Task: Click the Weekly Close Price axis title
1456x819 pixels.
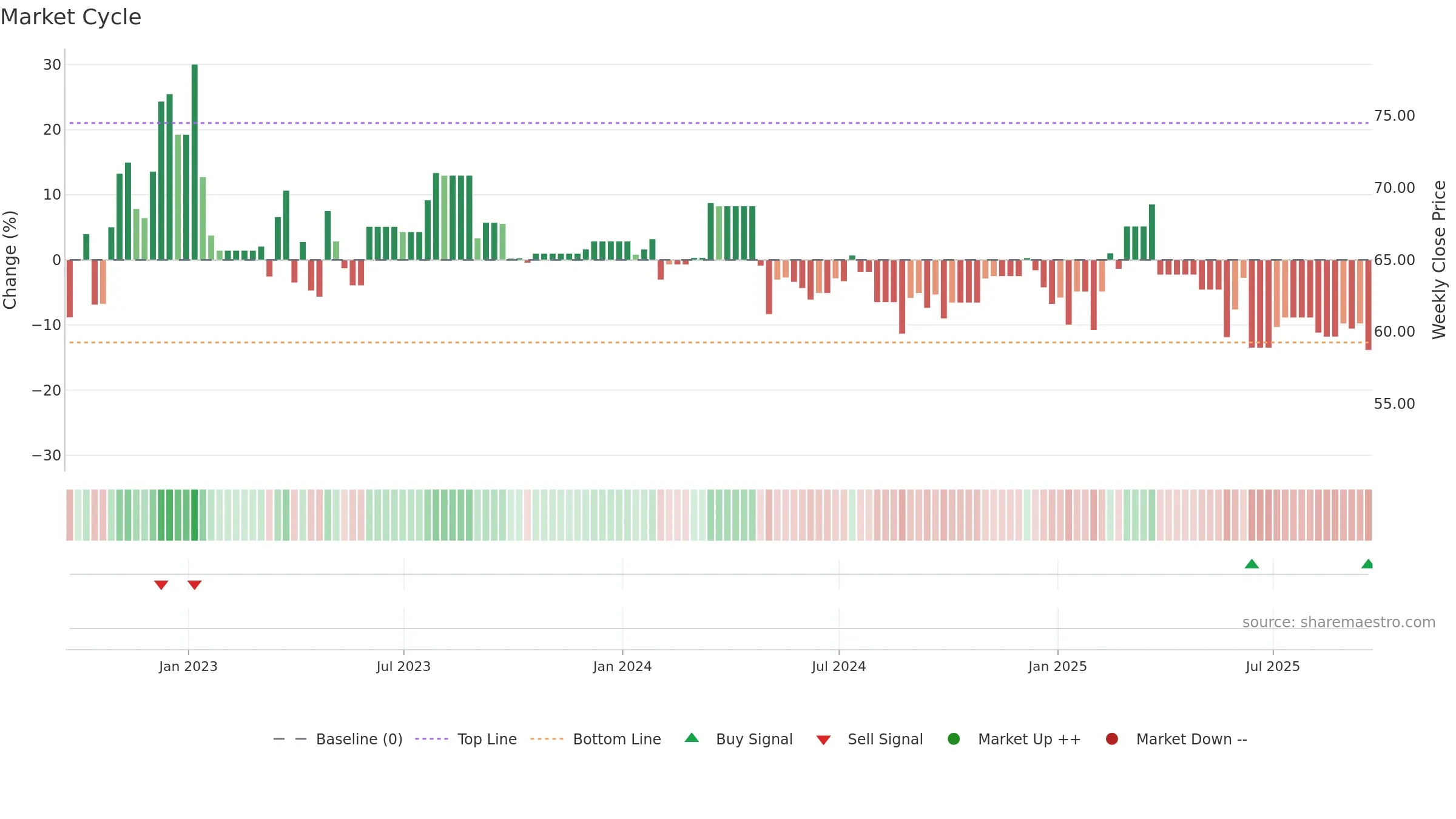Action: pyautogui.click(x=1439, y=260)
